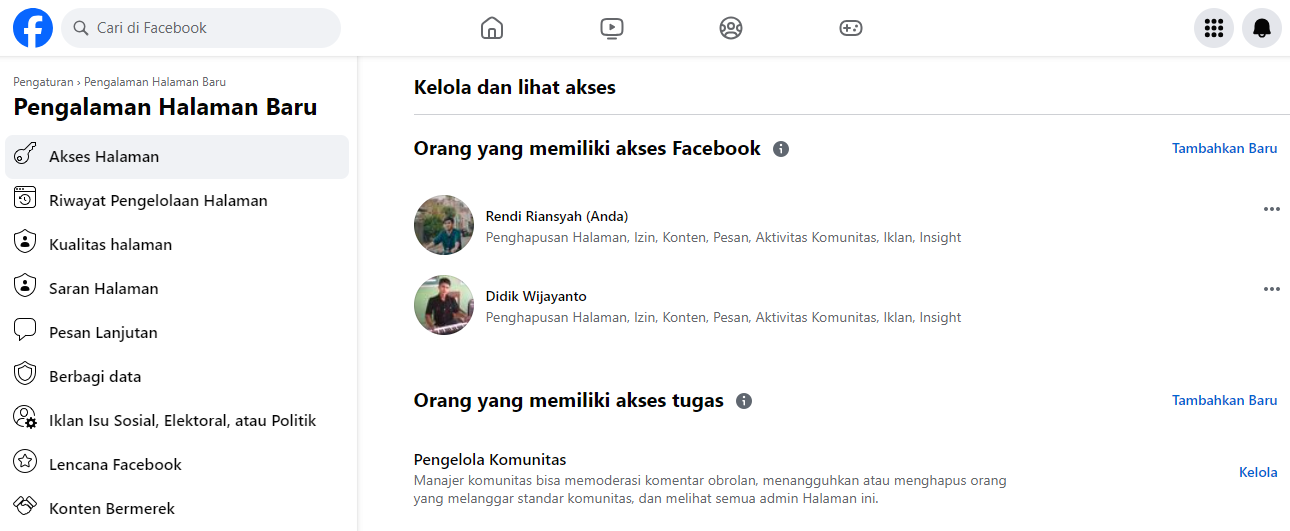1290x531 pixels.
Task: Click Tambahkan Baru for akses Facebook
Action: (1224, 148)
